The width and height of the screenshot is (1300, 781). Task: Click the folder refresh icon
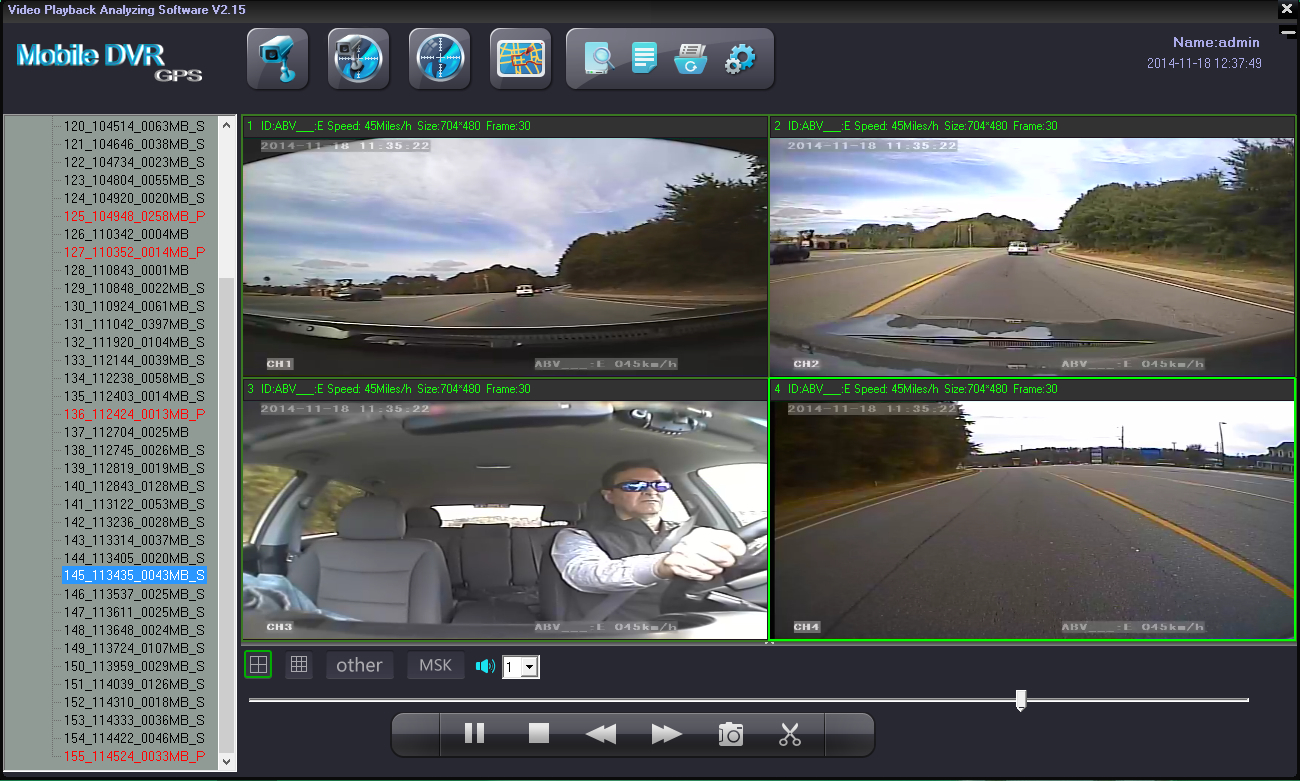pos(691,59)
